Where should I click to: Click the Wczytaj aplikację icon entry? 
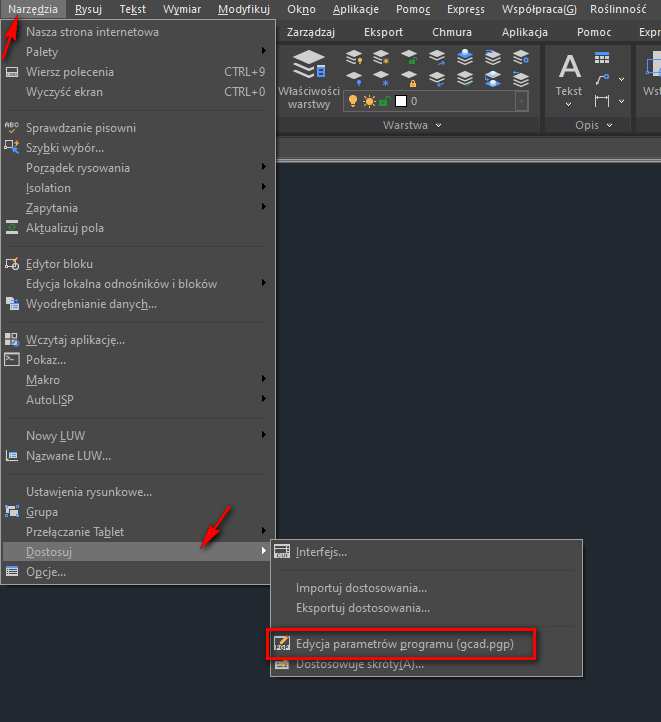tap(12, 340)
